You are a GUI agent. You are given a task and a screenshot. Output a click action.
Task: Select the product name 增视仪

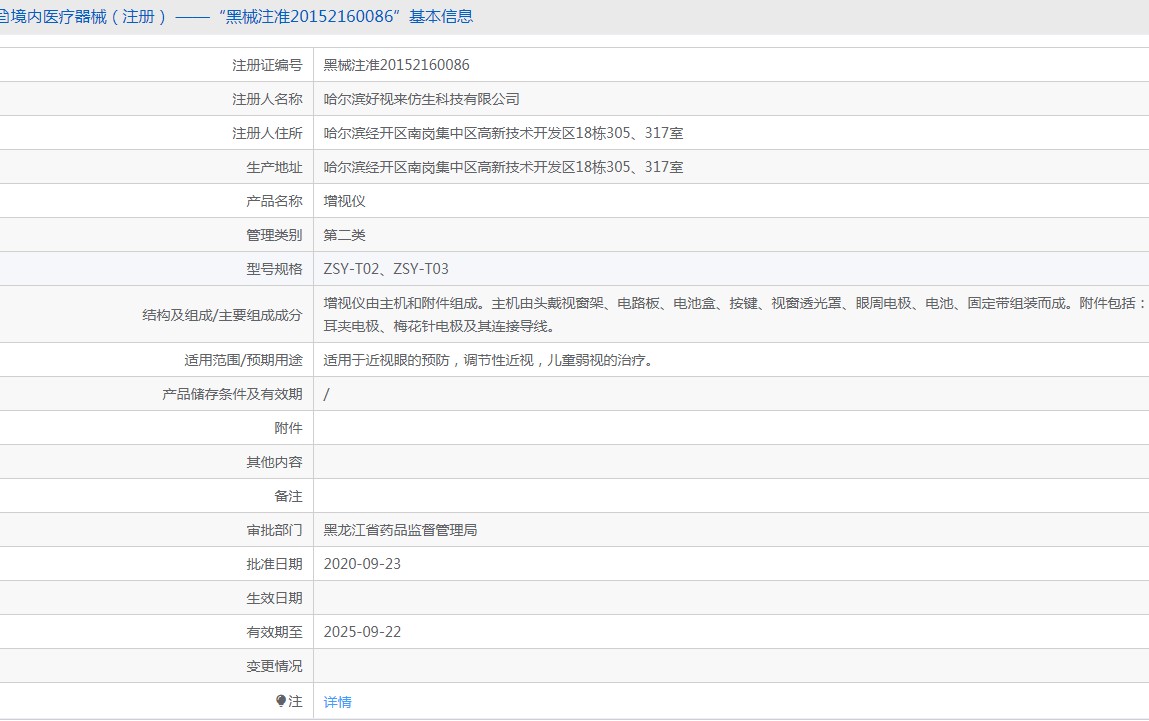344,201
